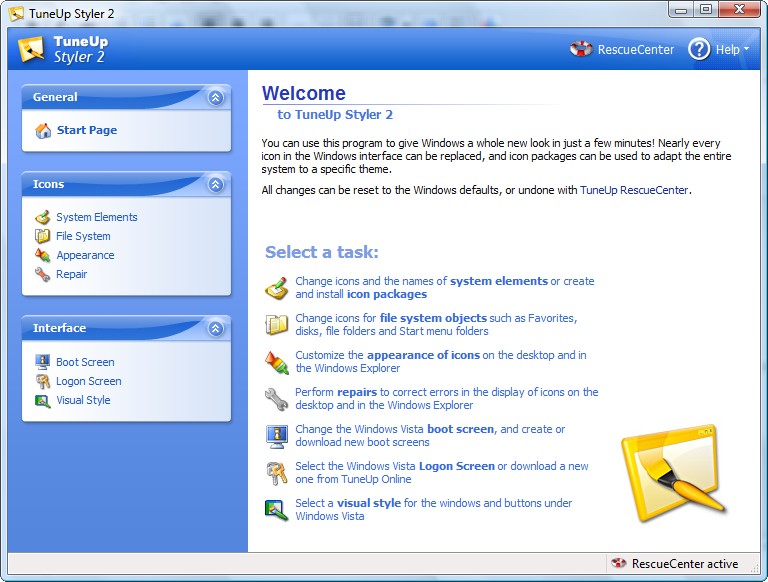768x582 pixels.
Task: Click the Repair wrench icon in sidebar
Action: coord(42,274)
